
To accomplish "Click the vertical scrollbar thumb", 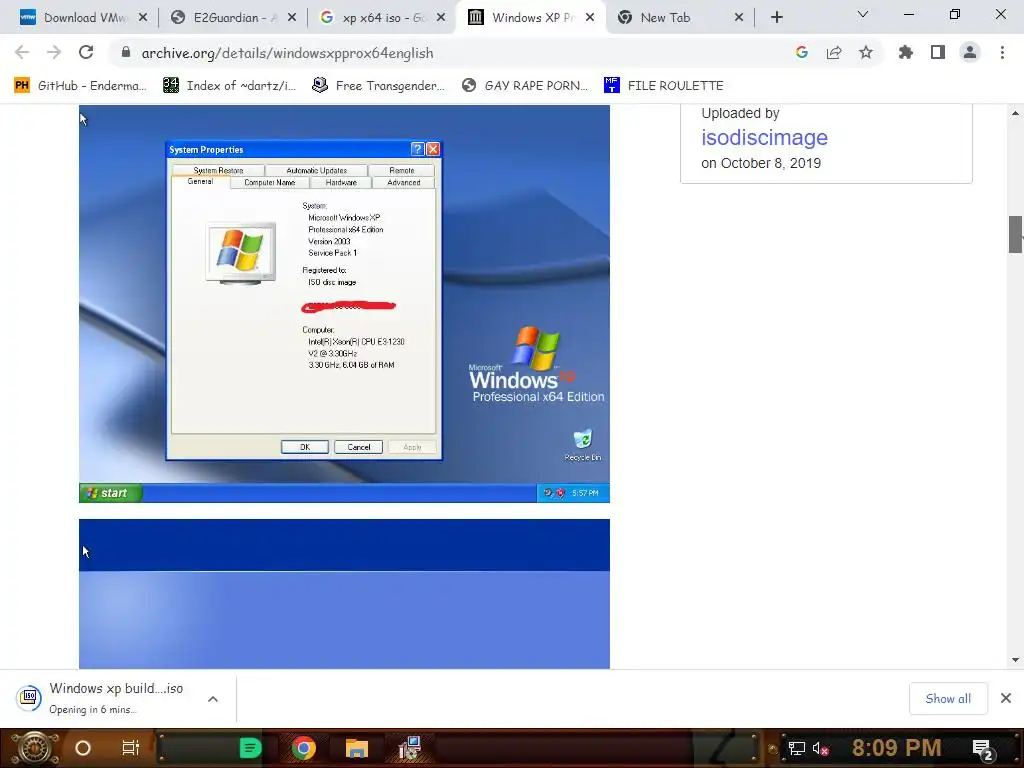I will (x=1015, y=234).
